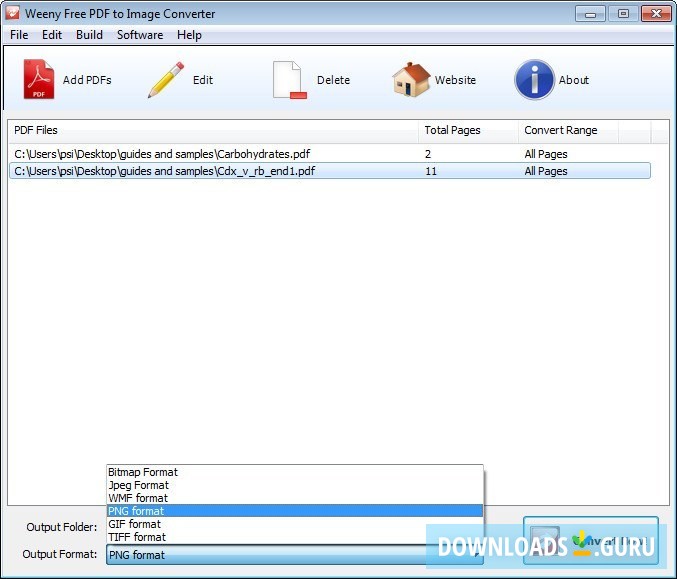Viewport: 677px width, 579px height.
Task: Click the Delete toolbar label
Action: (333, 80)
